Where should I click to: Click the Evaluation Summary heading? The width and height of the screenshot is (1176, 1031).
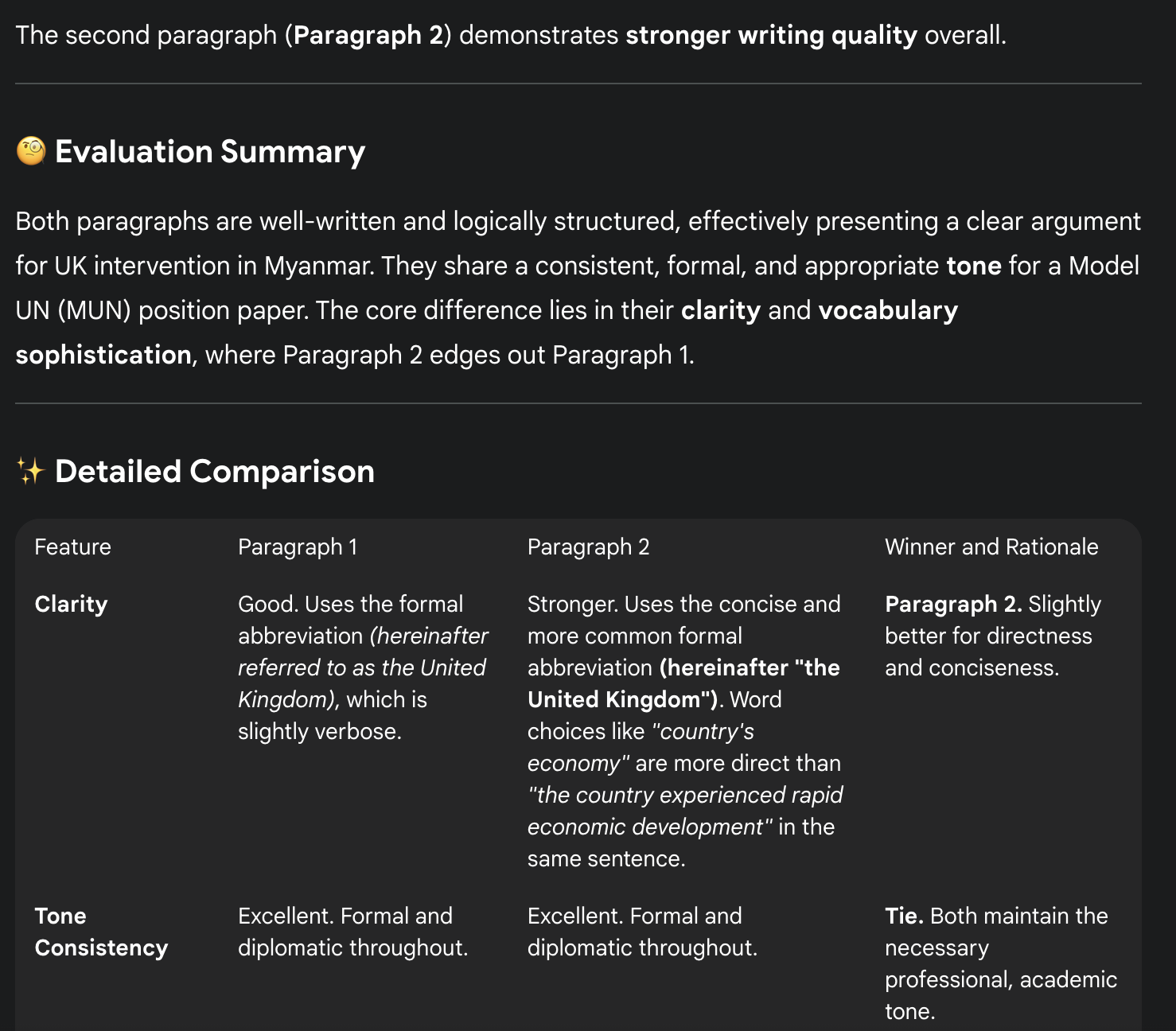[209, 151]
